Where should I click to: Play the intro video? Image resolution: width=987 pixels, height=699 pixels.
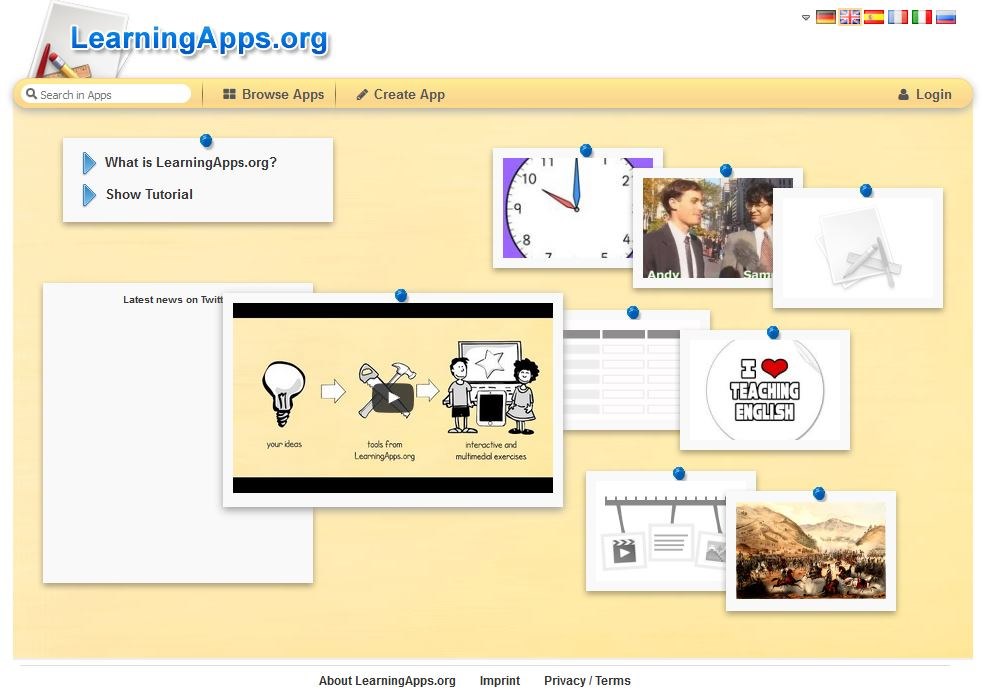[x=392, y=398]
